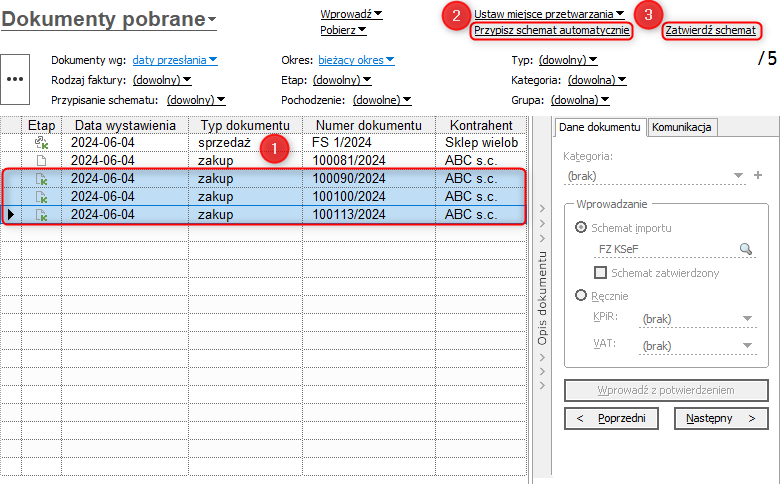Screen dimensions: 781x484
Task: Open the Dokumenty pobrane title dropdown
Action: tap(109, 19)
